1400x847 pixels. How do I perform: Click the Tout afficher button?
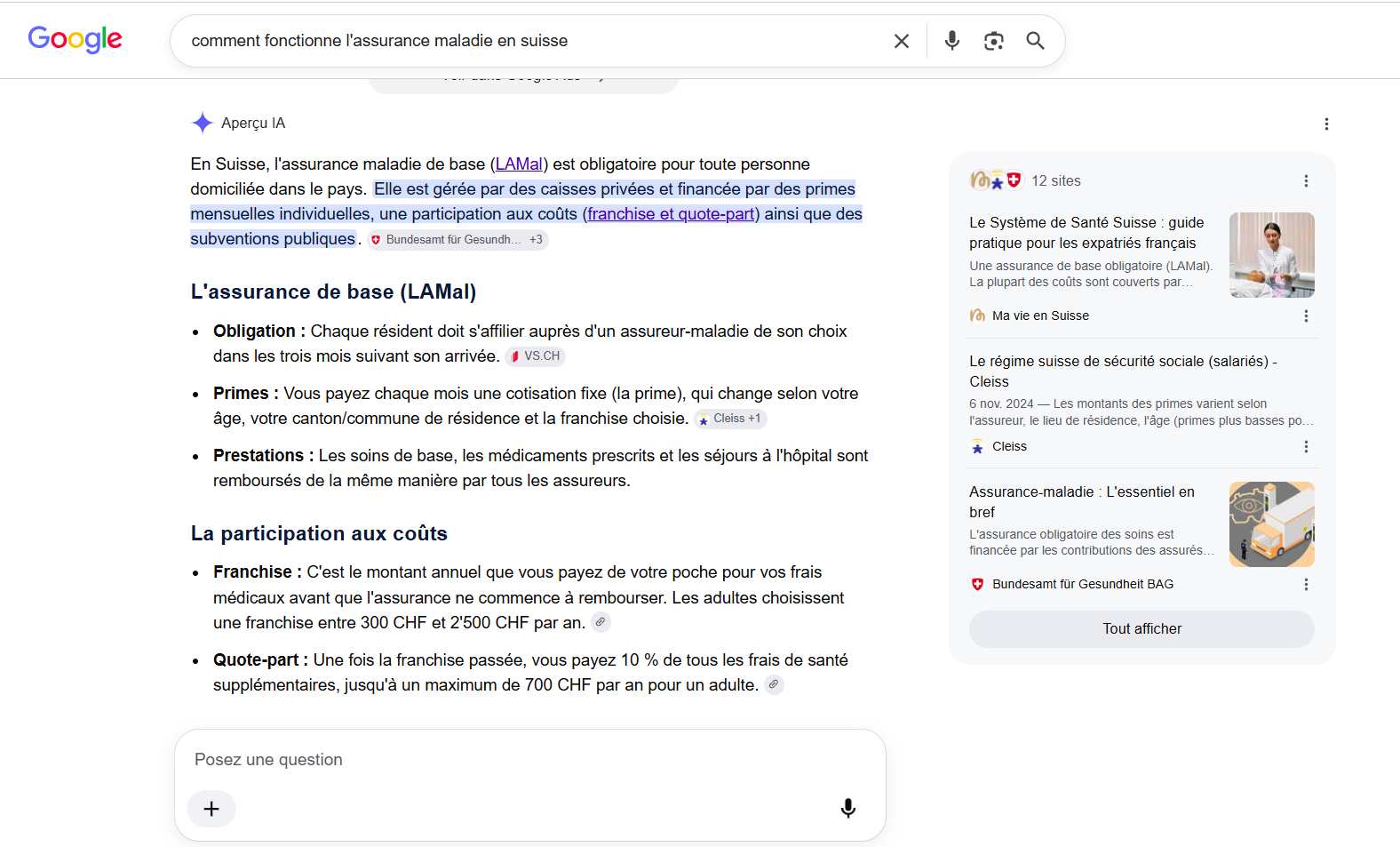(1141, 629)
